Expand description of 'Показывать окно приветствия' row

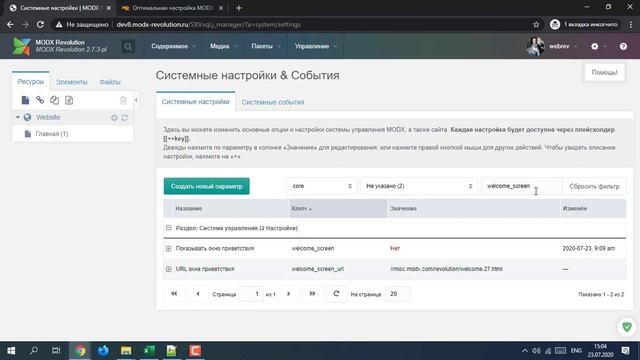(x=169, y=248)
